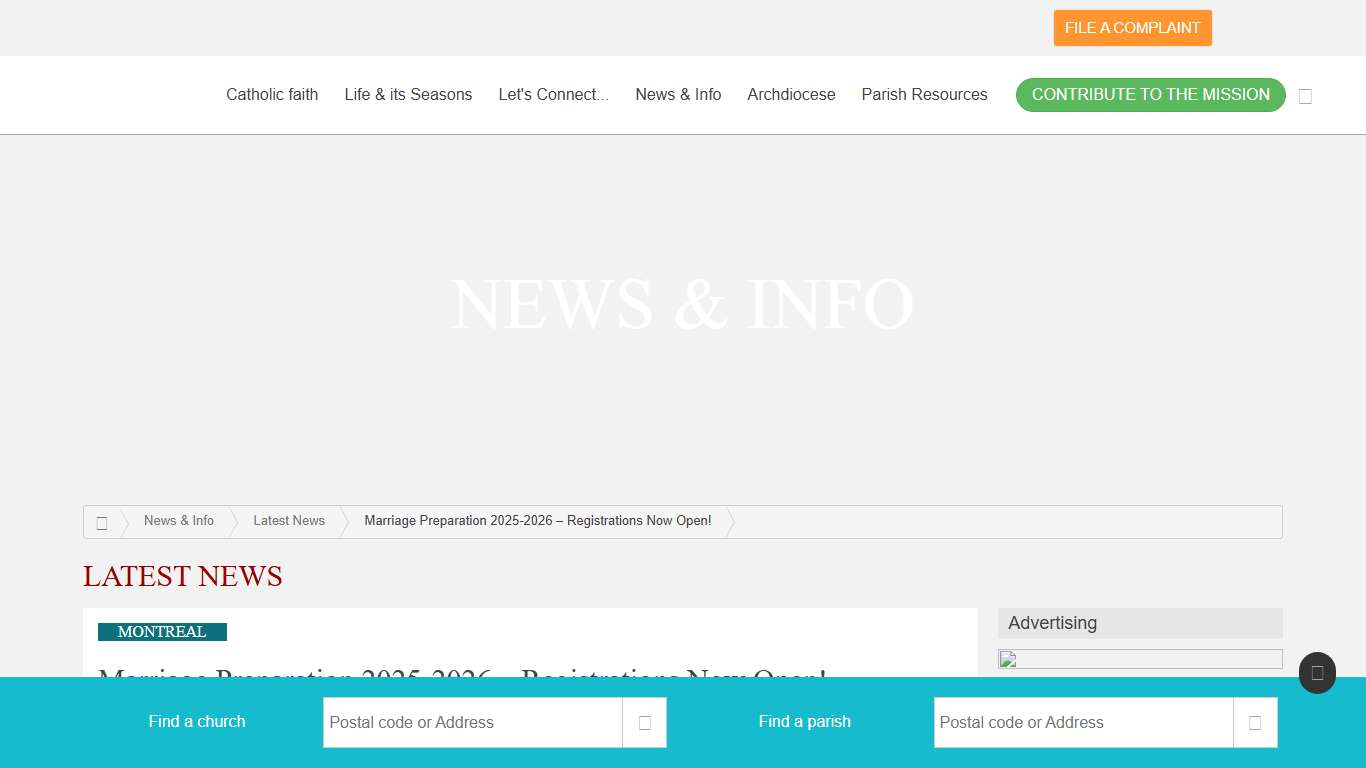This screenshot has width=1366, height=768.
Task: Click Contribute to the Mission button
Action: (1150, 95)
